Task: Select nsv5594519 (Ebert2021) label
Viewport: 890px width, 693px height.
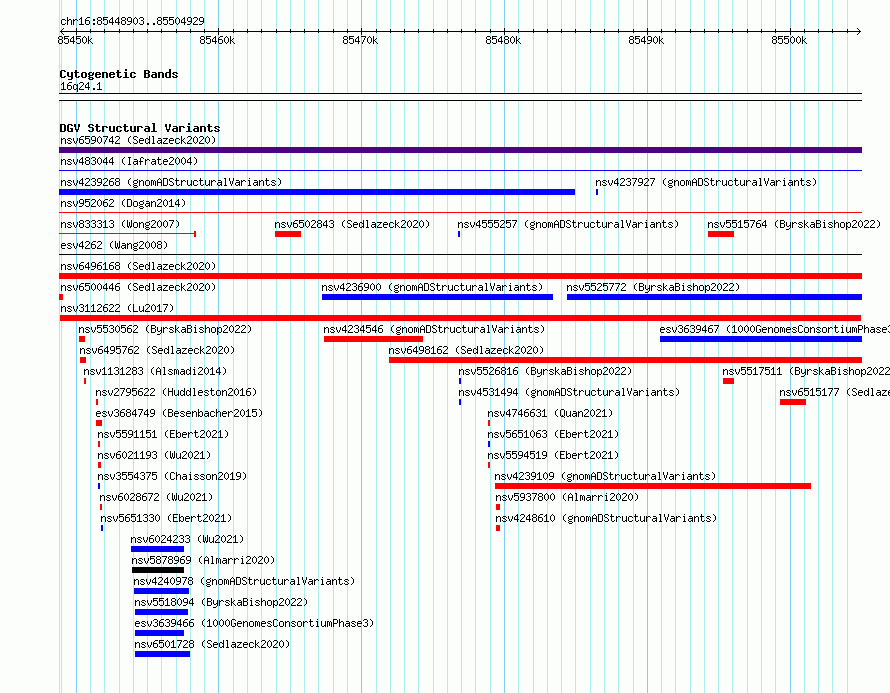Action: click(x=553, y=455)
